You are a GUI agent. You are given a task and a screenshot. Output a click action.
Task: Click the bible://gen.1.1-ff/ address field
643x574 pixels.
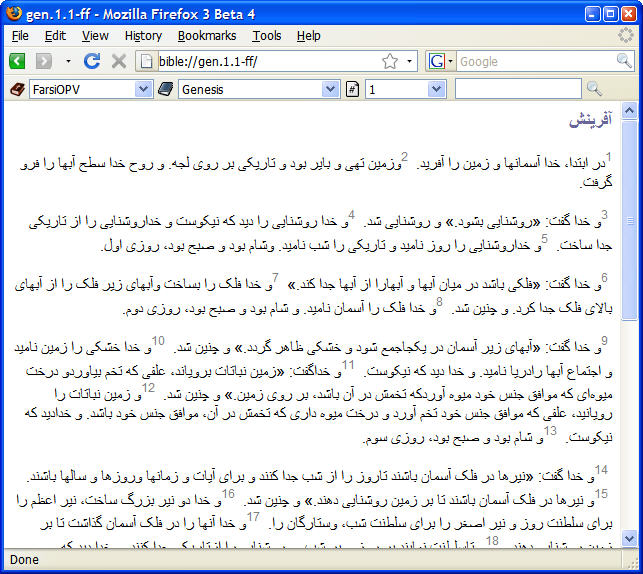[269, 62]
